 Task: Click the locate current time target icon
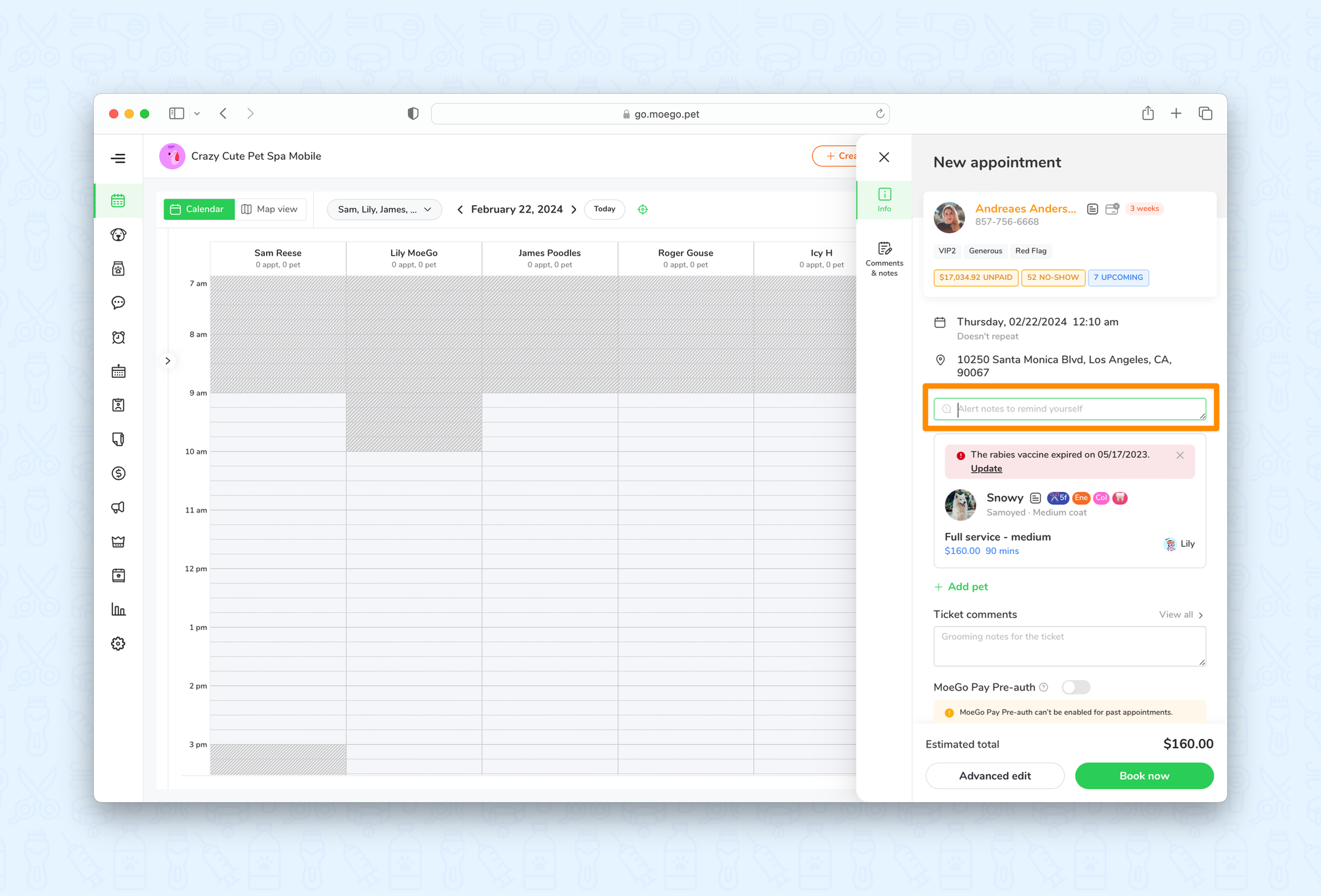pos(643,209)
